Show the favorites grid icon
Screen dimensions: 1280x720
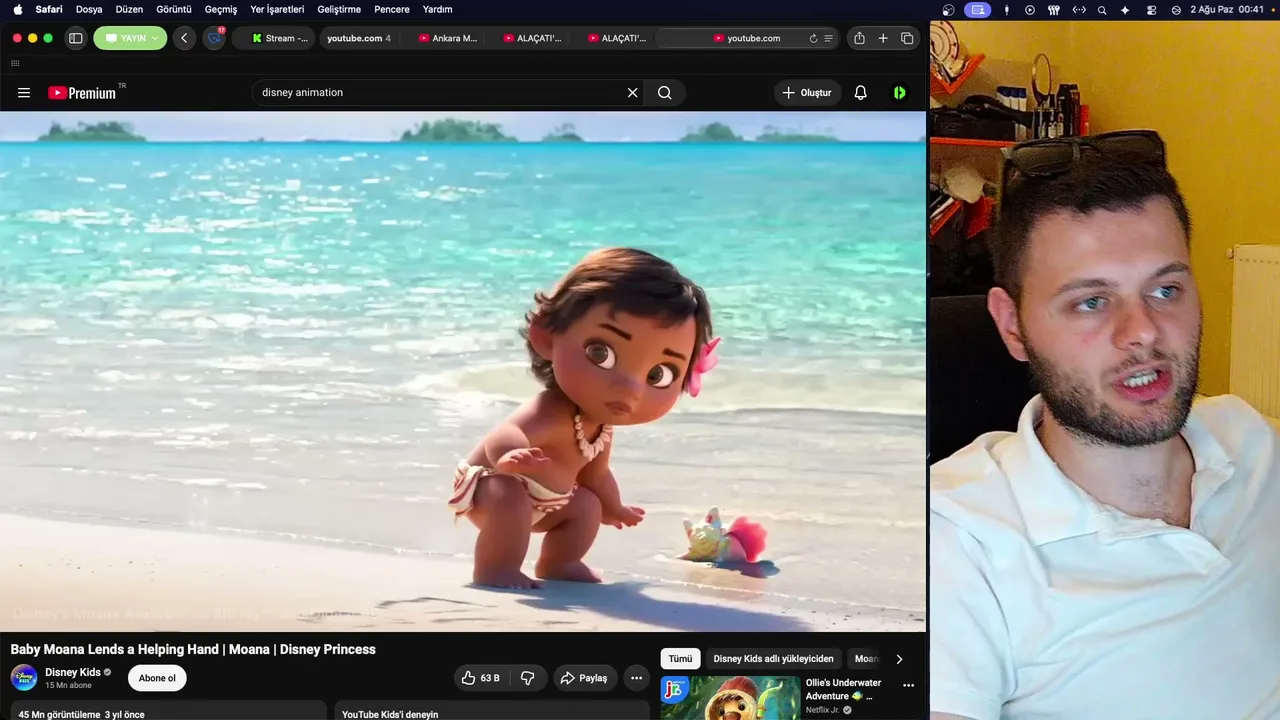15,63
